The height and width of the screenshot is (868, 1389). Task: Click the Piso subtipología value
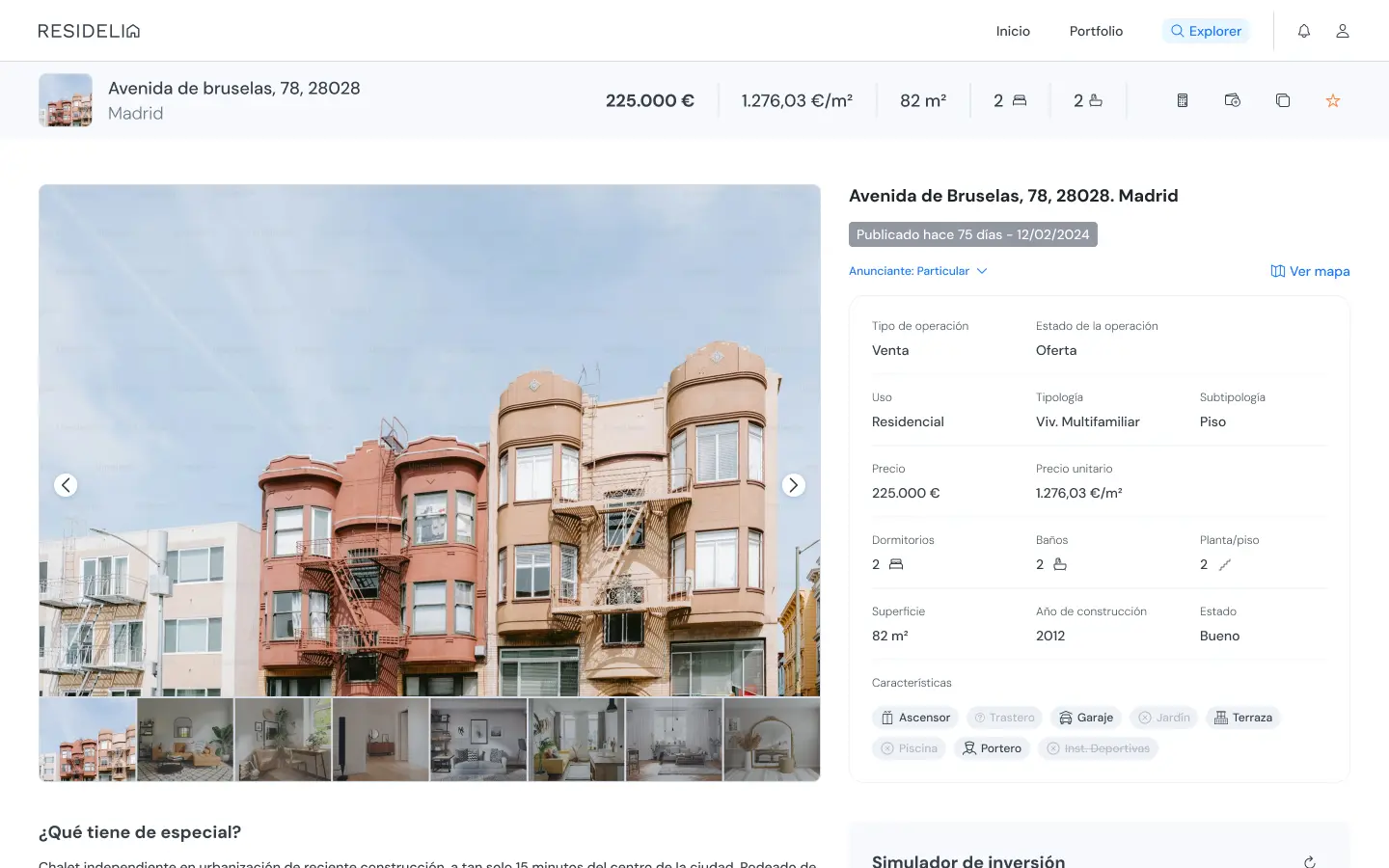(x=1212, y=421)
